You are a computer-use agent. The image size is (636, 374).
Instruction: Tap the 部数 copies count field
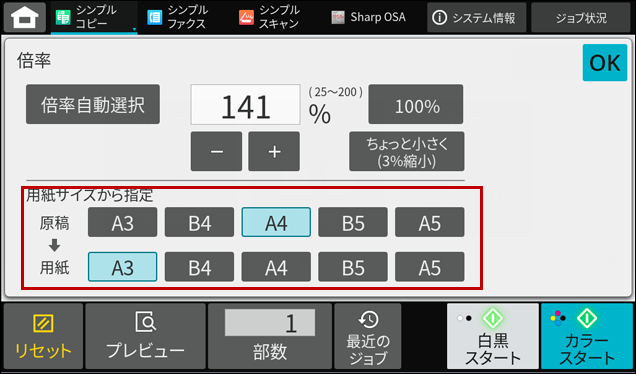(x=270, y=323)
